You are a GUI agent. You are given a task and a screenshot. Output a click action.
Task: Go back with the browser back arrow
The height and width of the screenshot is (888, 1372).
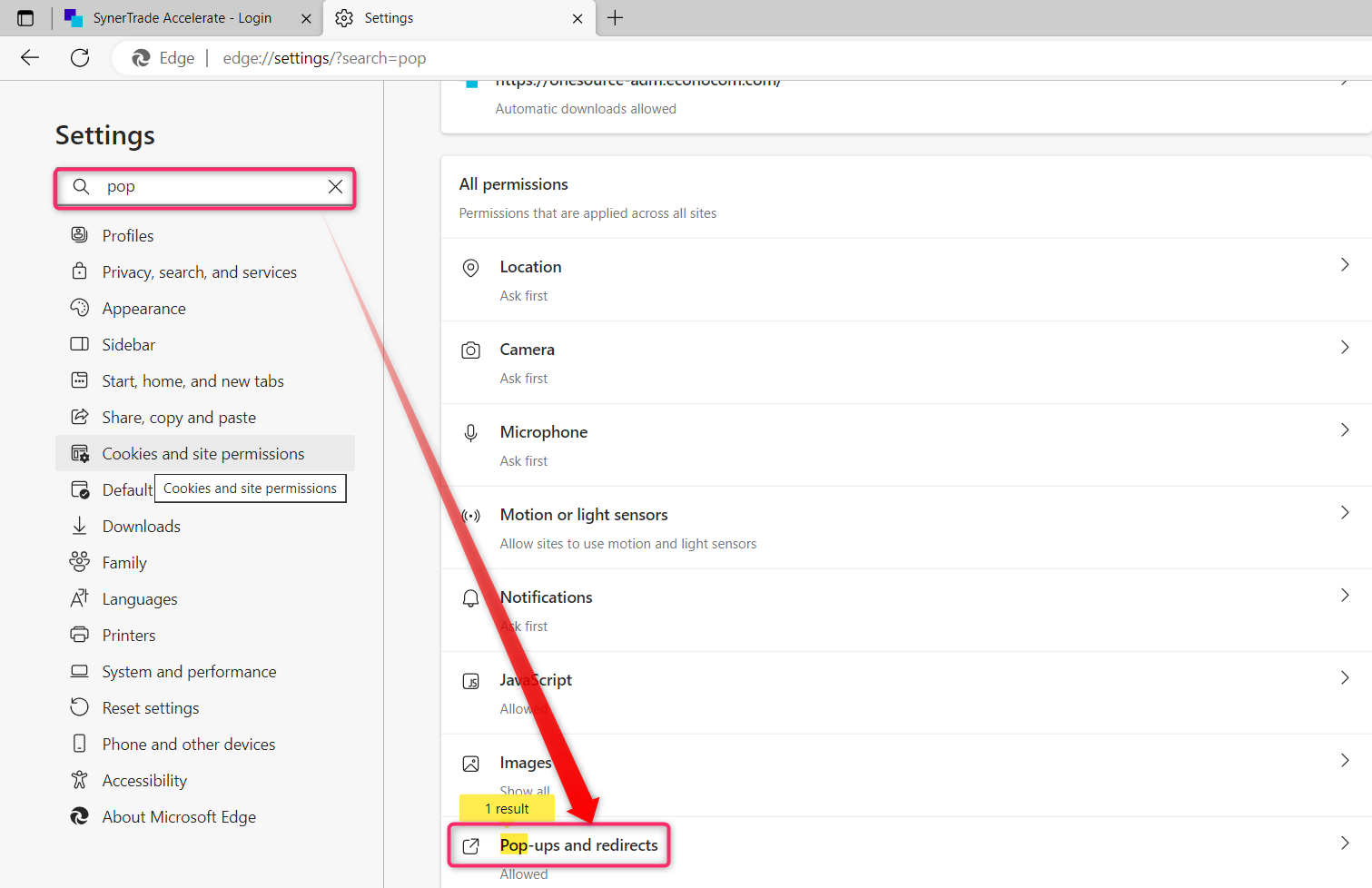pyautogui.click(x=30, y=58)
